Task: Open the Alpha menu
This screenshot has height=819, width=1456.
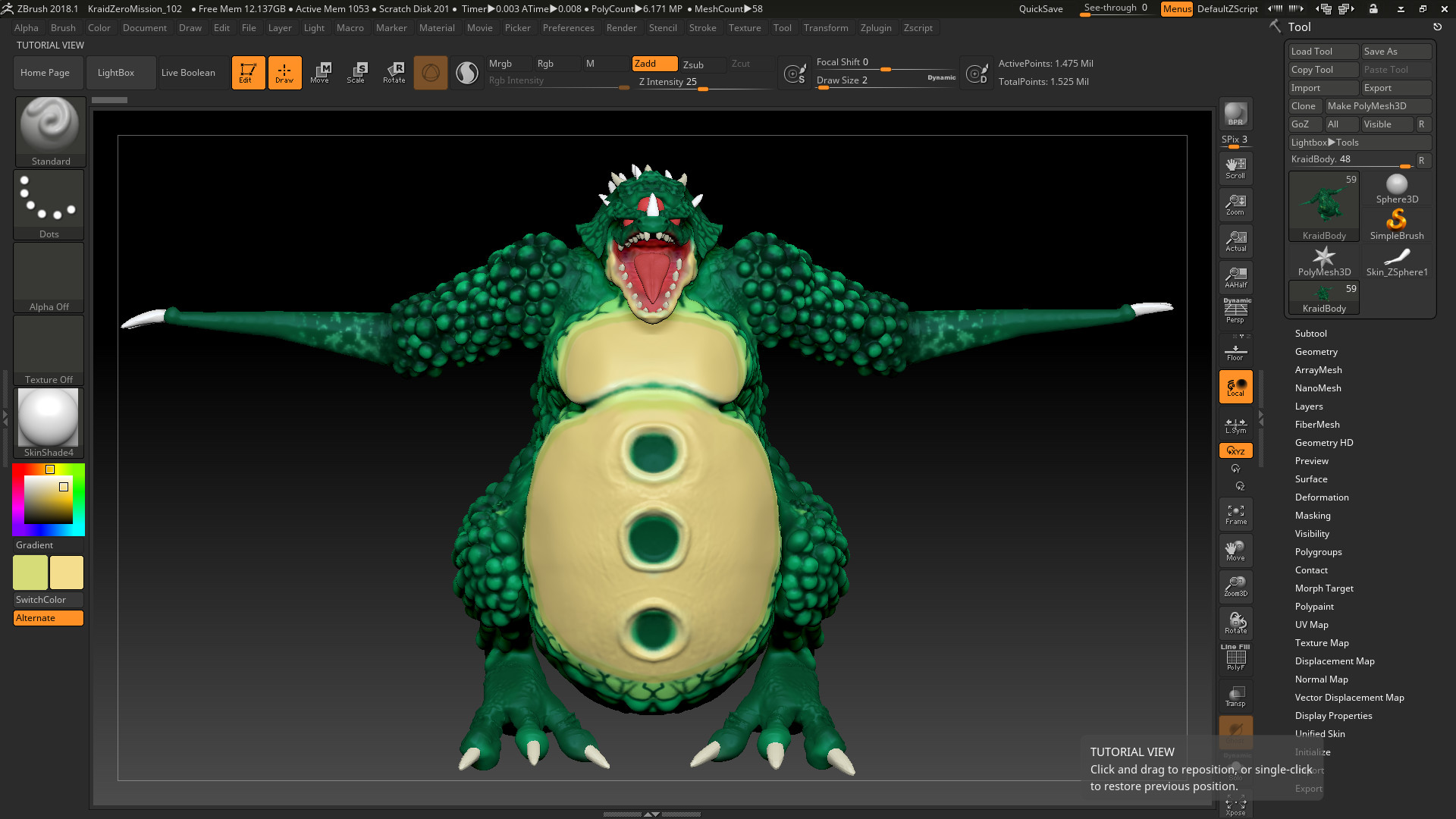Action: pyautogui.click(x=26, y=28)
